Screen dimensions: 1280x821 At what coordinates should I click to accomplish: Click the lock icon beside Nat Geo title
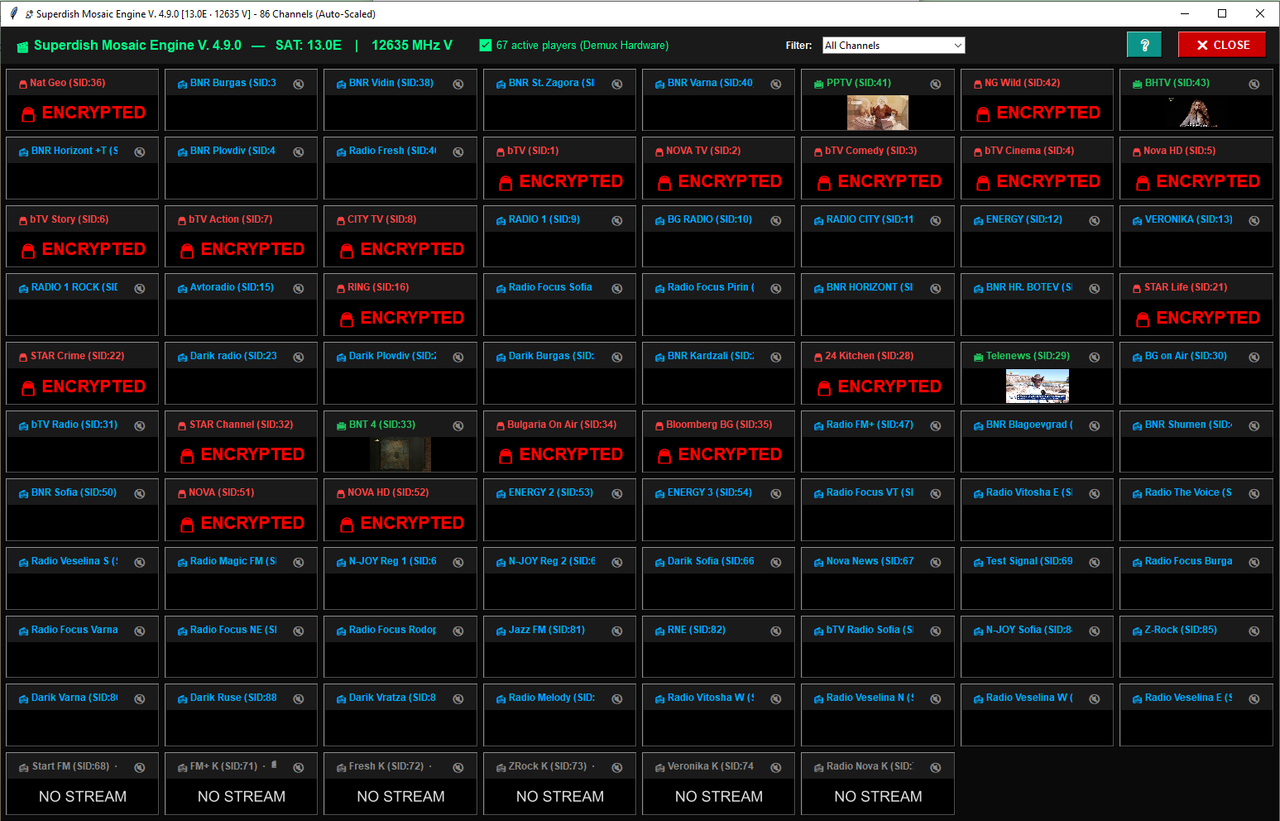tap(23, 84)
